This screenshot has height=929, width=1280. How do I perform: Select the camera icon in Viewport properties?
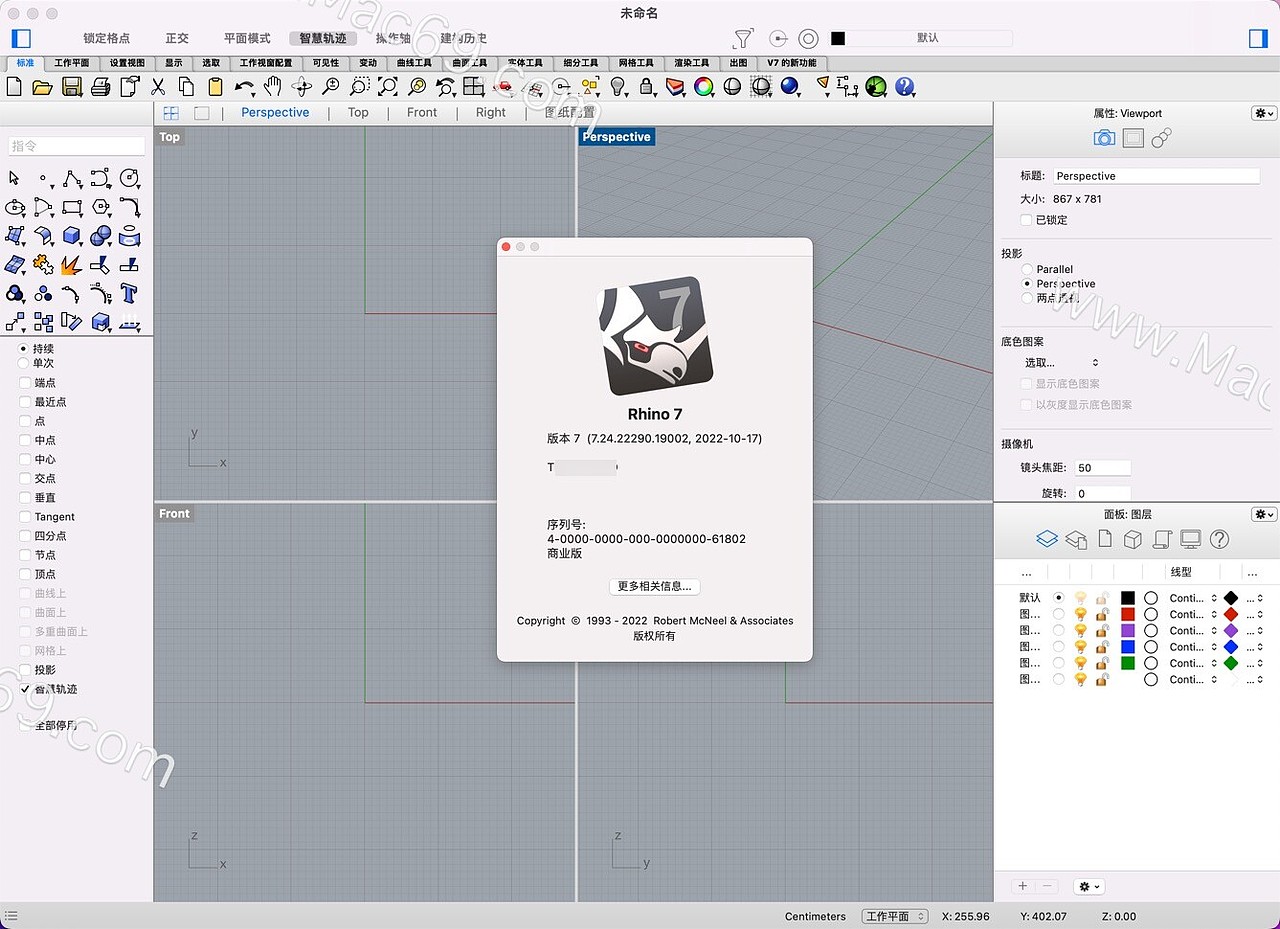(x=1104, y=137)
